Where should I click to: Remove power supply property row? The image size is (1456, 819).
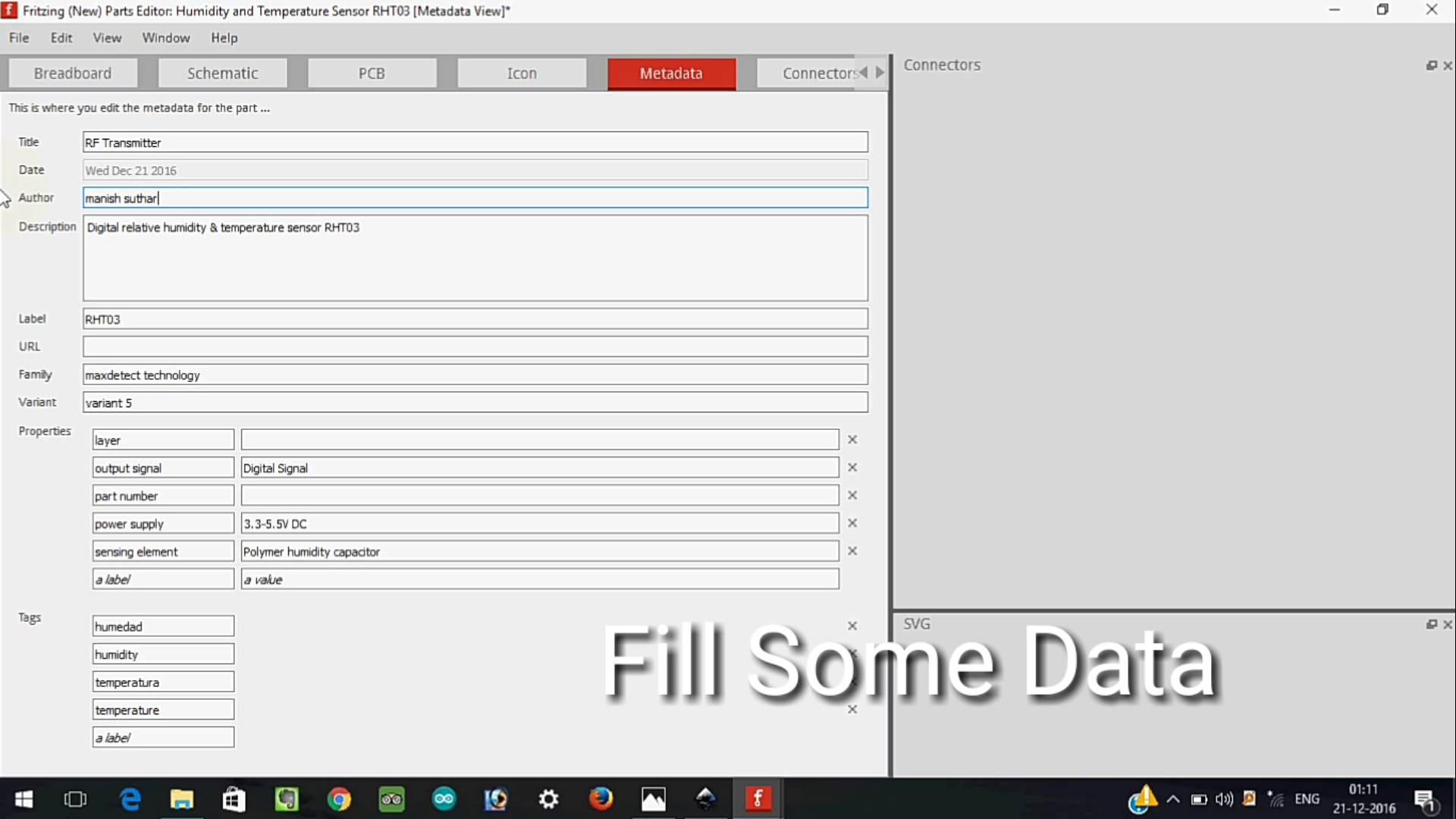(851, 523)
